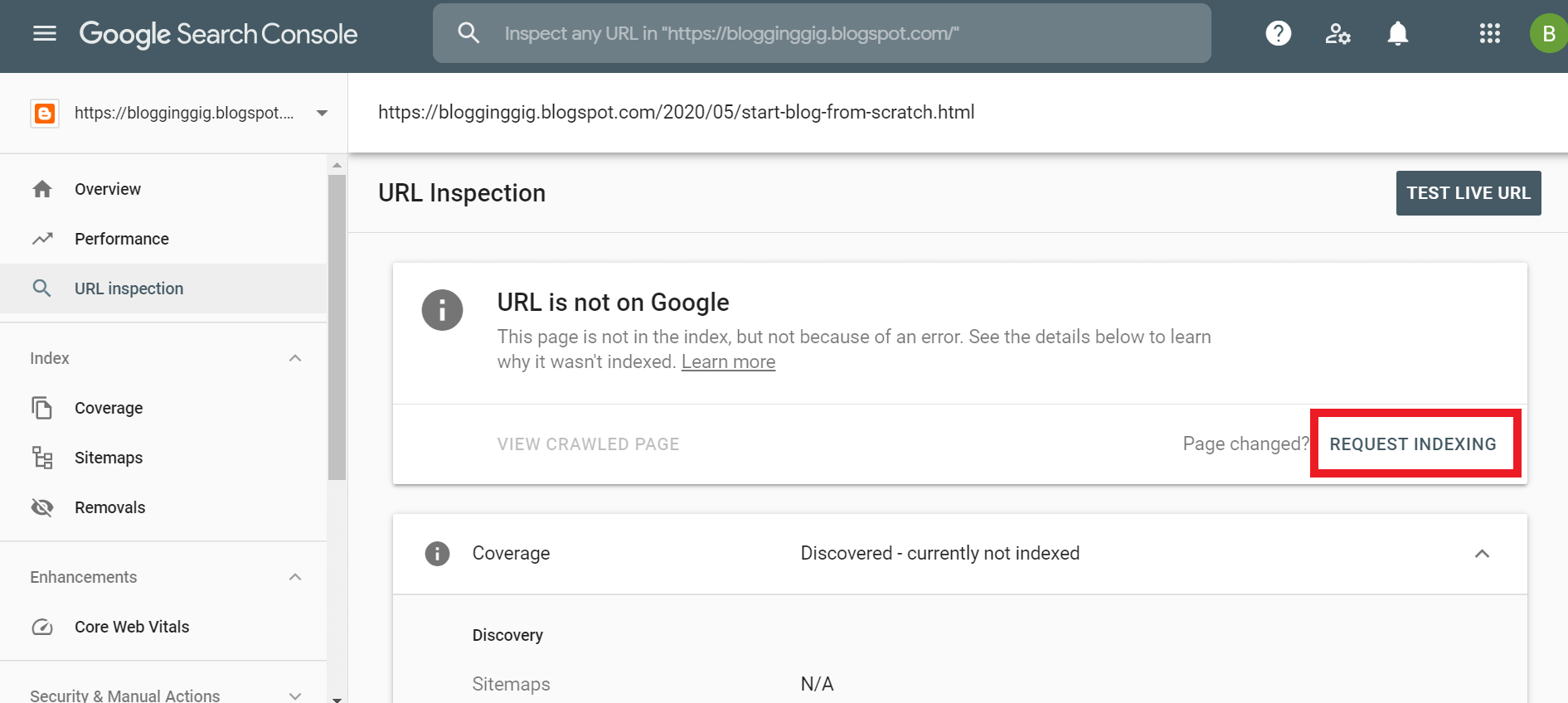
Task: Click the Discovery heading
Action: click(507, 635)
